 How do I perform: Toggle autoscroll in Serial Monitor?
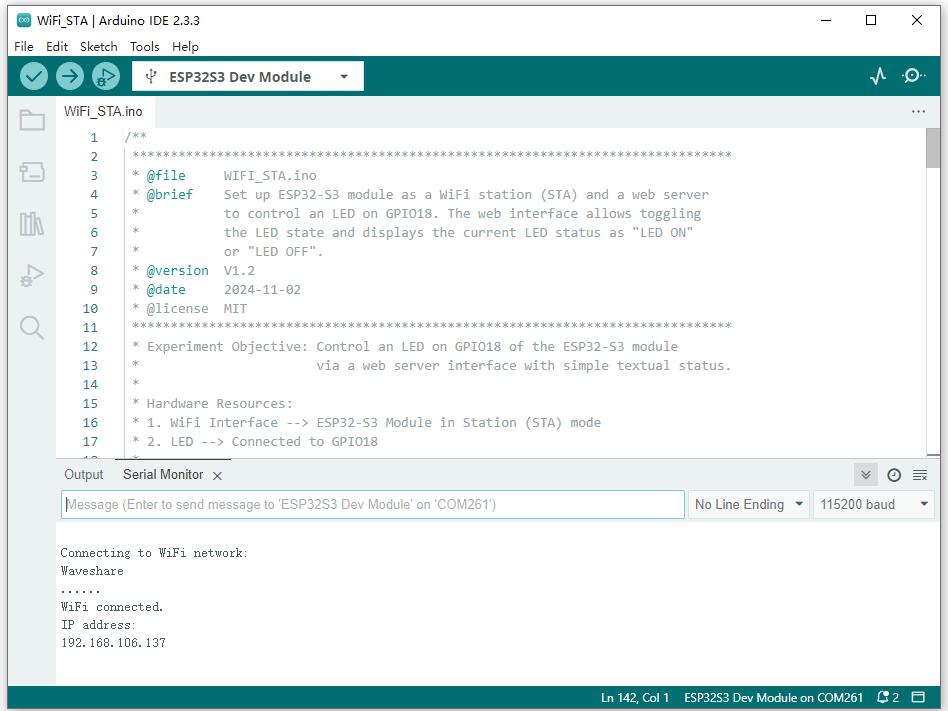coord(866,475)
